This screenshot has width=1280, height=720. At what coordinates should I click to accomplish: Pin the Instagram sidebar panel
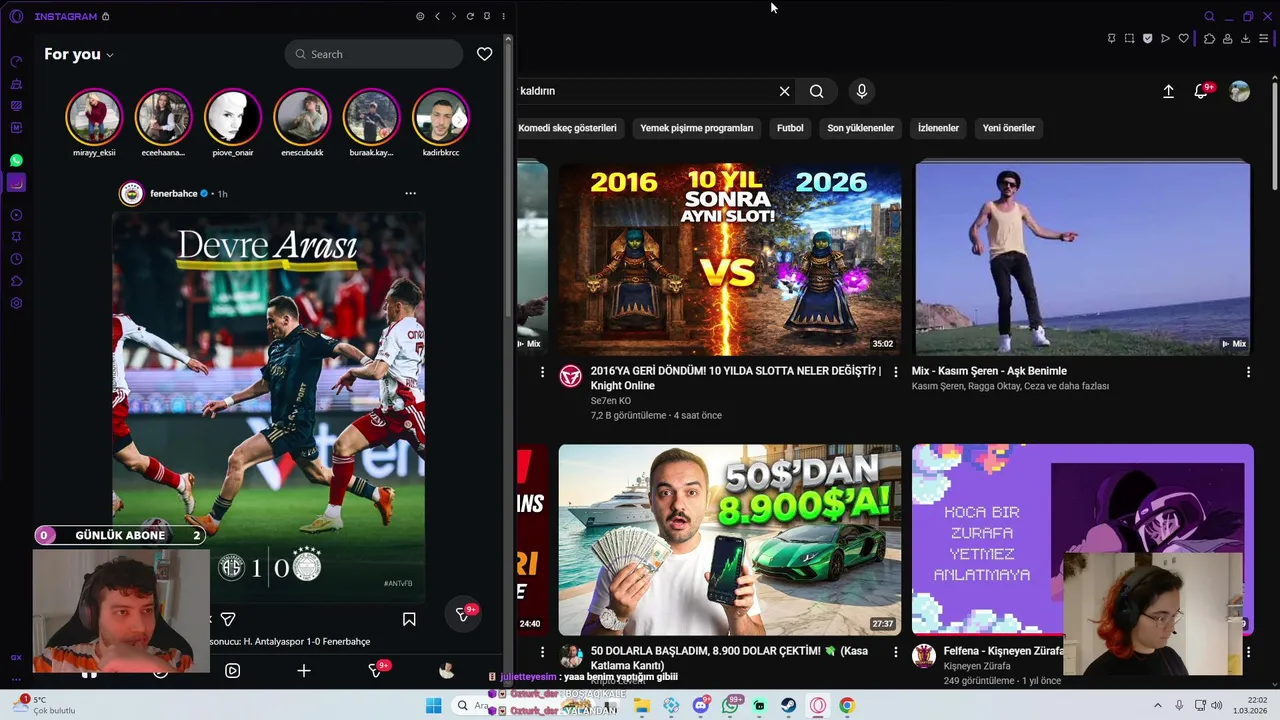point(487,16)
